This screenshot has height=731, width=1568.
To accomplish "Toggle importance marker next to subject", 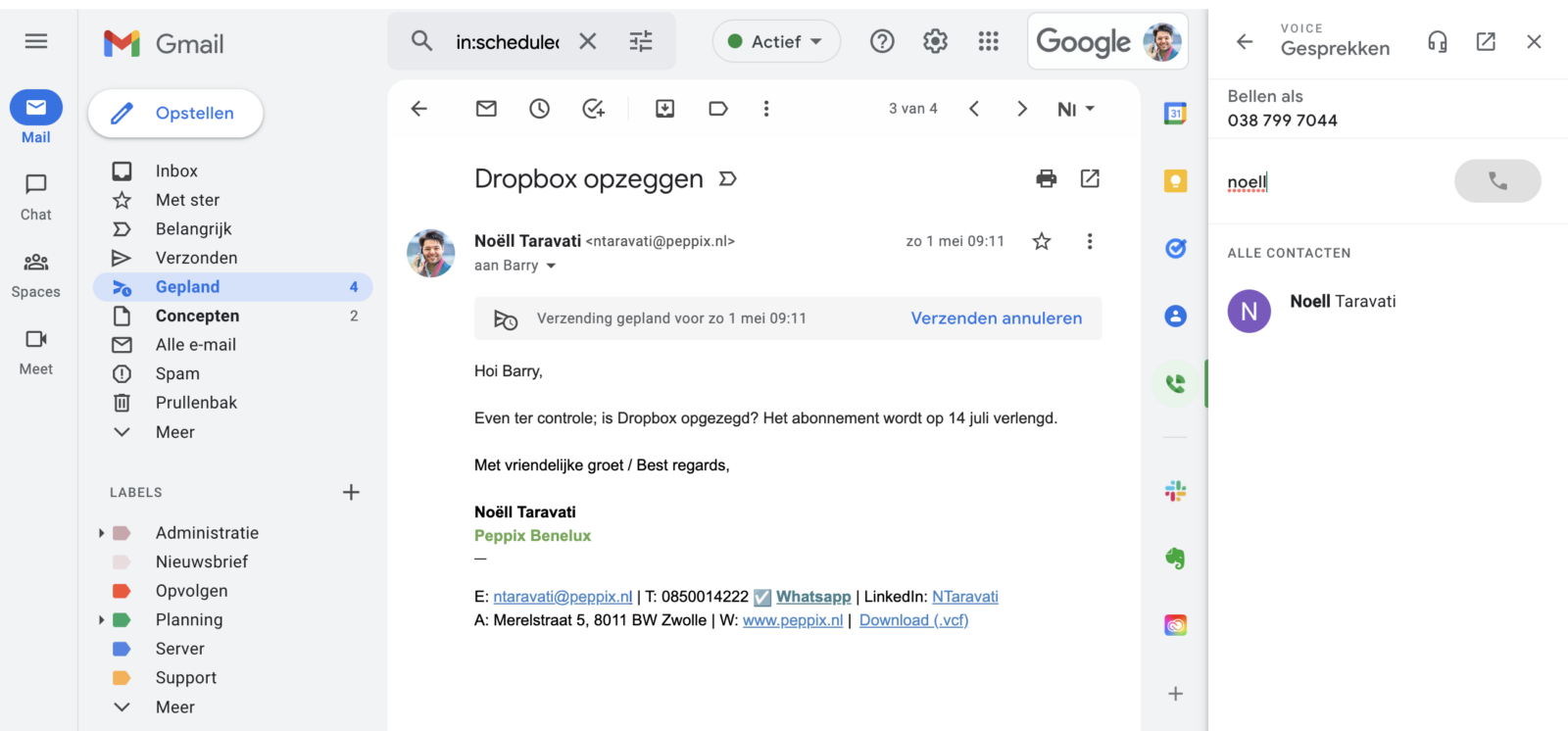I will coord(727,179).
